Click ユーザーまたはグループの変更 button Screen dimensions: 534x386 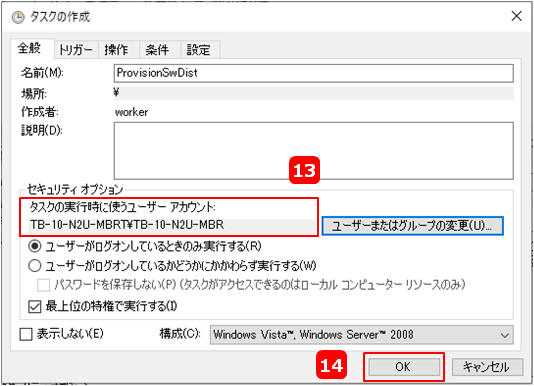(412, 226)
